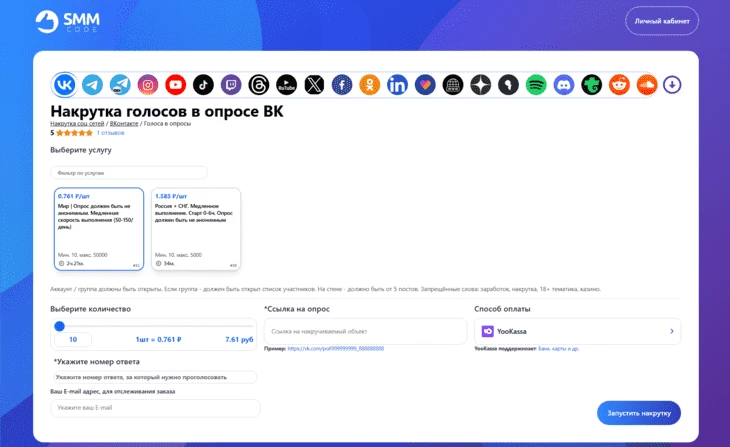Click the YooKassa logo icon
Image resolution: width=730 pixels, height=447 pixels.
point(487,331)
